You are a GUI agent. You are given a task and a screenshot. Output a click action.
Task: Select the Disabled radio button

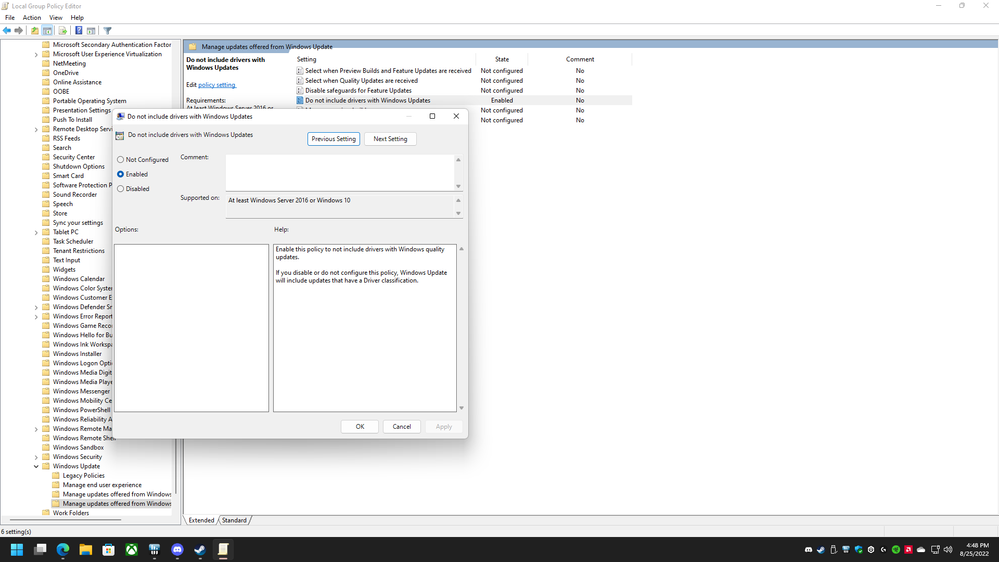click(120, 189)
